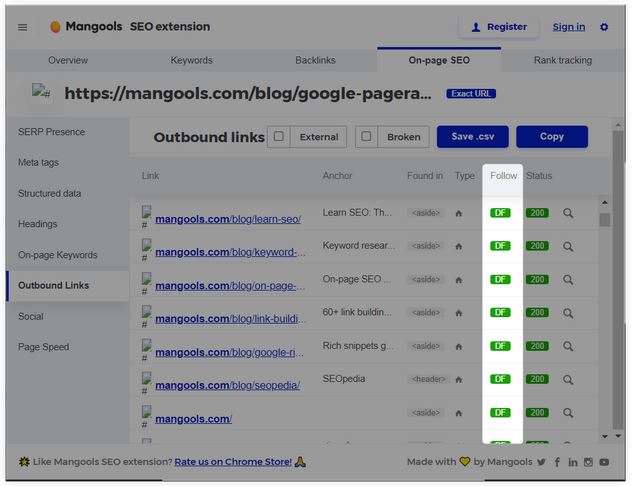
Task: Switch to the Keywords tab
Action: click(x=191, y=61)
